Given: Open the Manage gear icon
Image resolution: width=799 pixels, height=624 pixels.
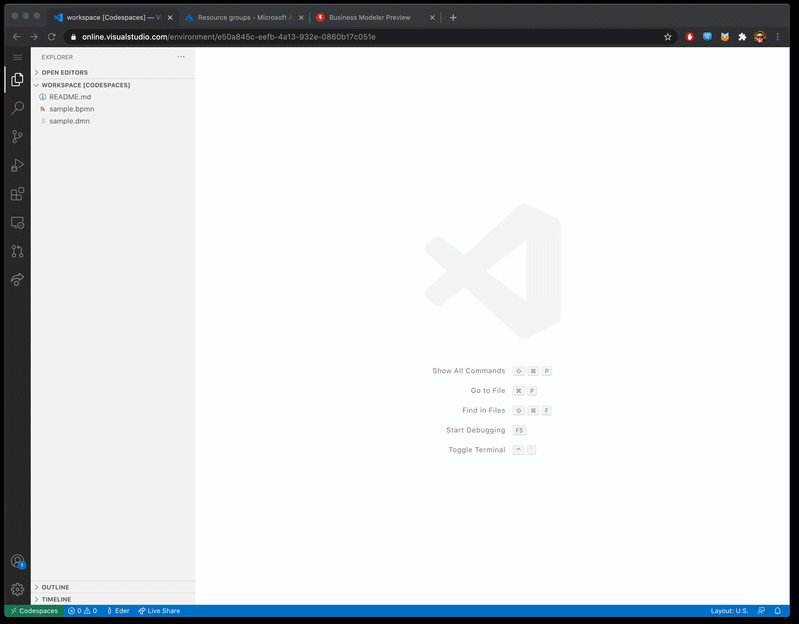Looking at the screenshot, I should click(x=17, y=590).
